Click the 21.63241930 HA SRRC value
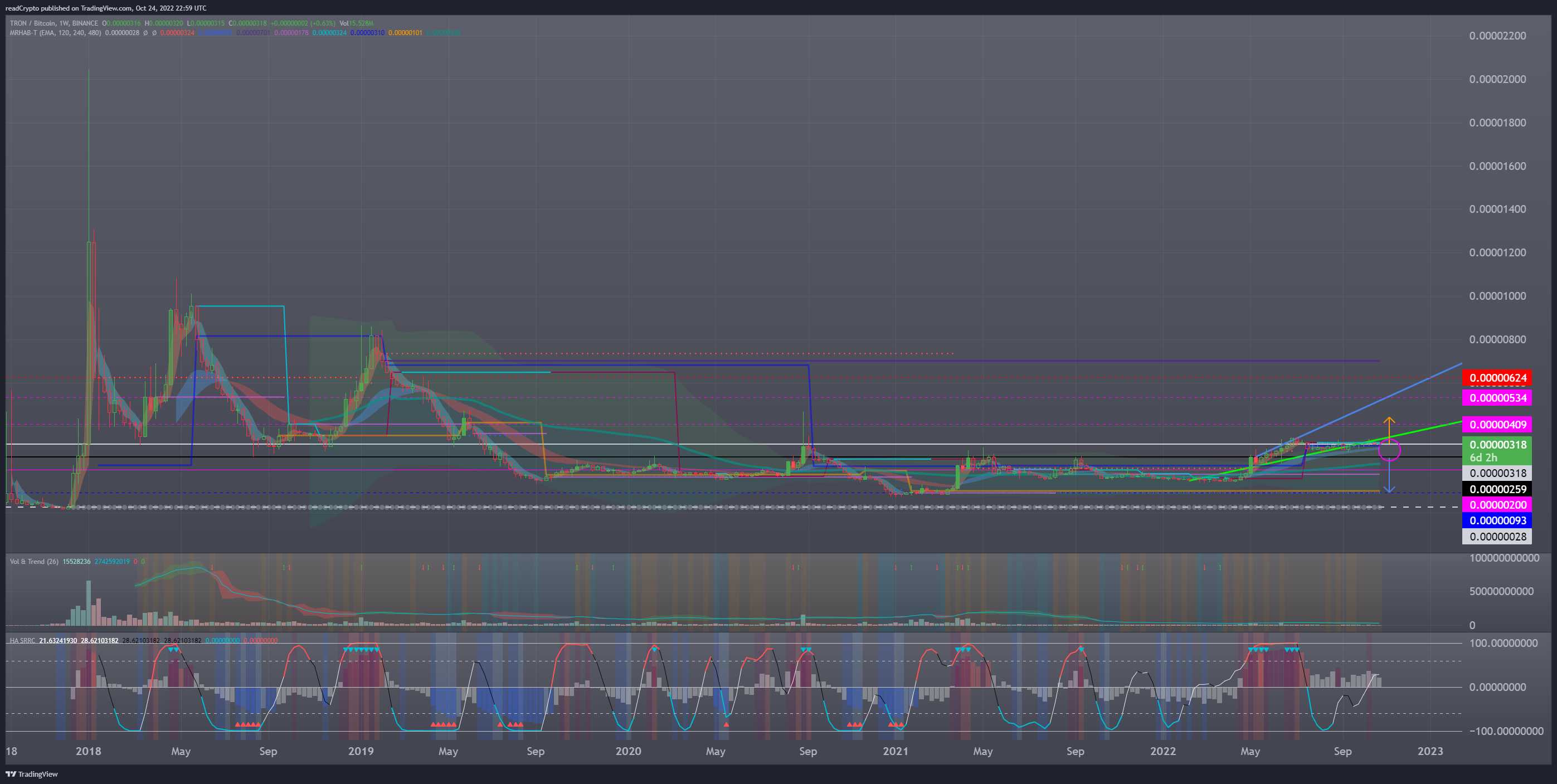The image size is (1557, 784). [58, 640]
